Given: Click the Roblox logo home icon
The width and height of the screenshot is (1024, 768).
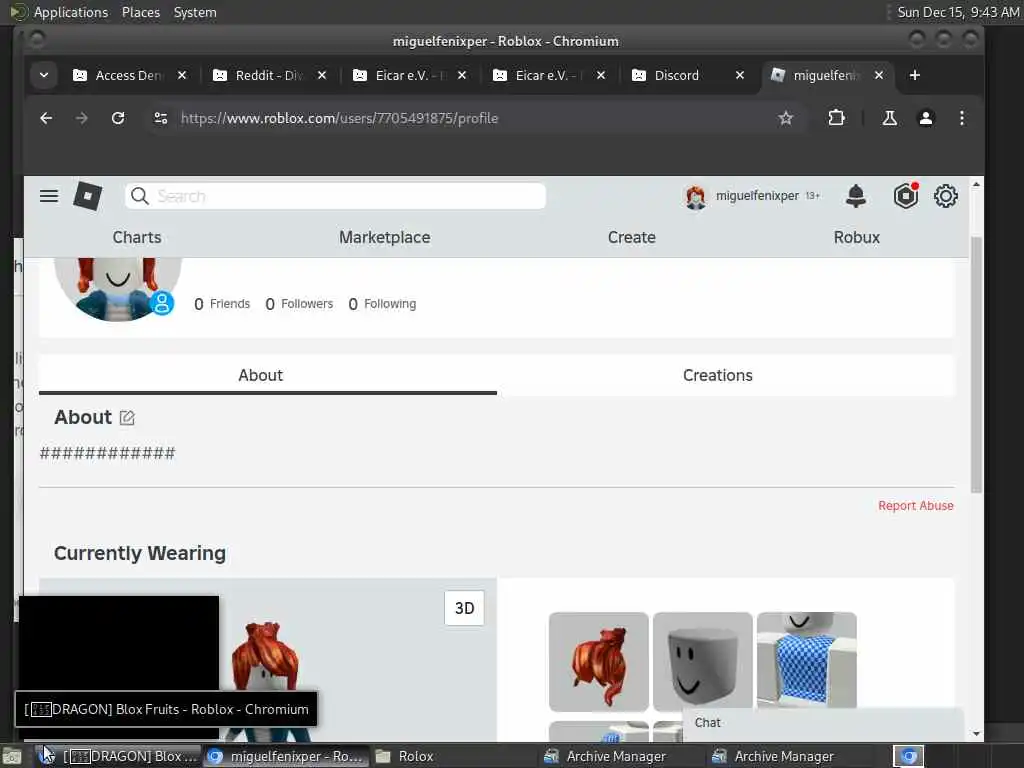Looking at the screenshot, I should coord(88,196).
